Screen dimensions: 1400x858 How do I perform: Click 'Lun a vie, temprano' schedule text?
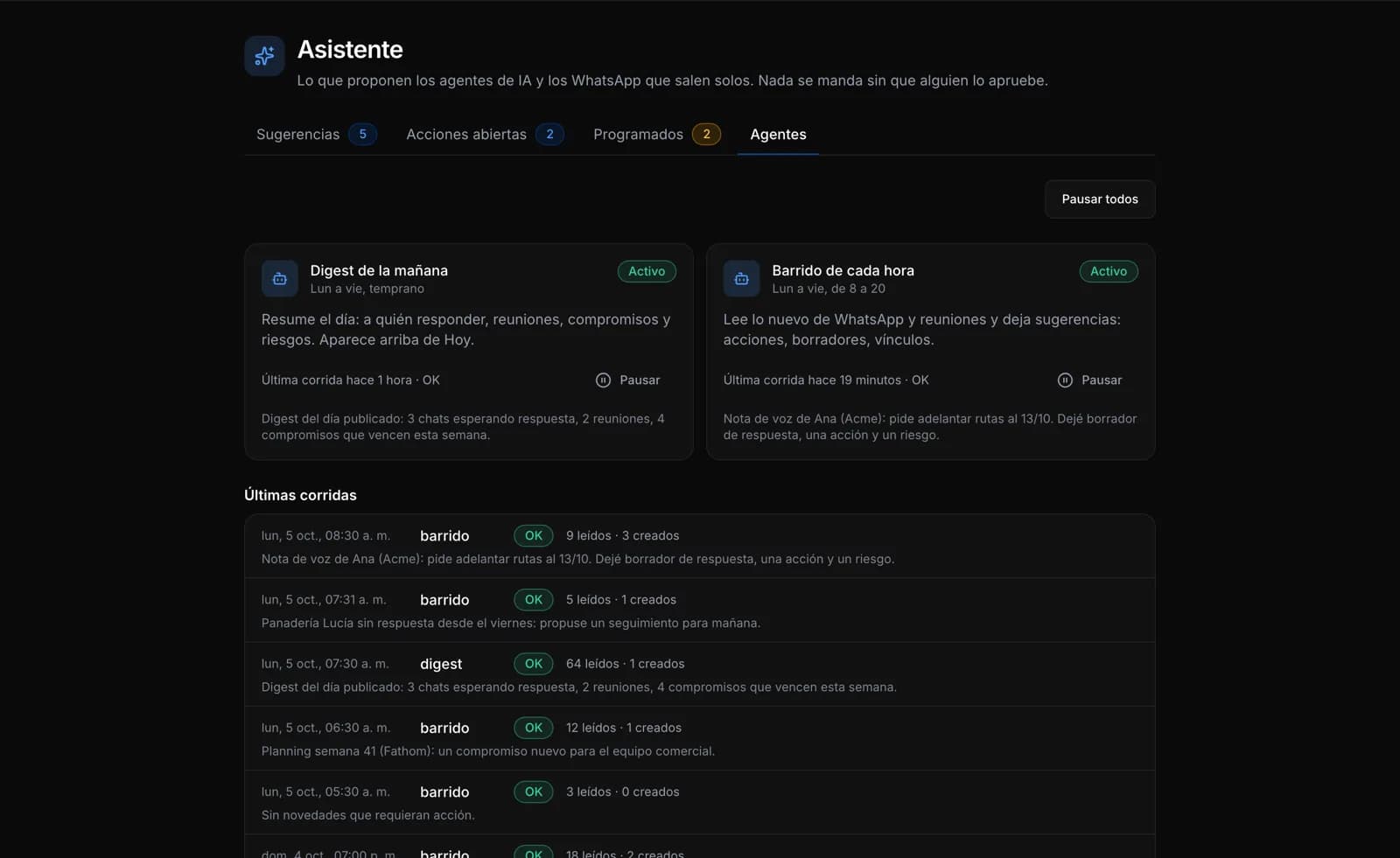click(x=367, y=289)
